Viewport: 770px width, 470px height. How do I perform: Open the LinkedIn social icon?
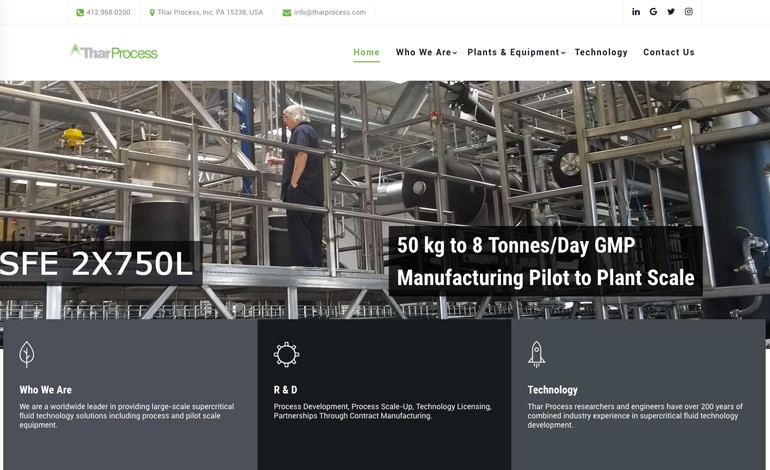(x=636, y=12)
